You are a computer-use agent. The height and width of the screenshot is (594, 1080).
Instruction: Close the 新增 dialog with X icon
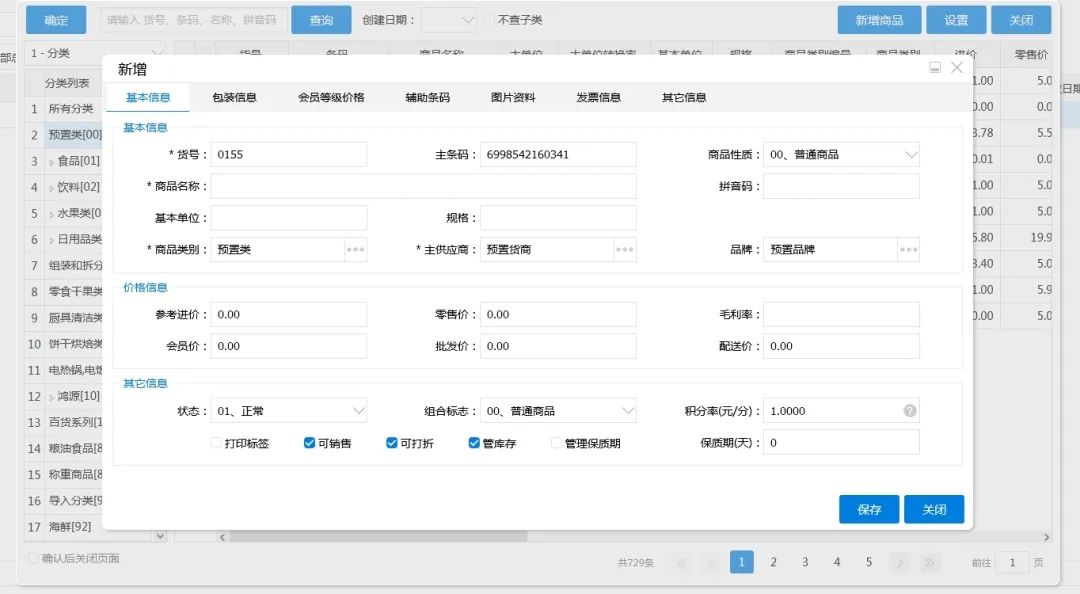click(x=957, y=68)
